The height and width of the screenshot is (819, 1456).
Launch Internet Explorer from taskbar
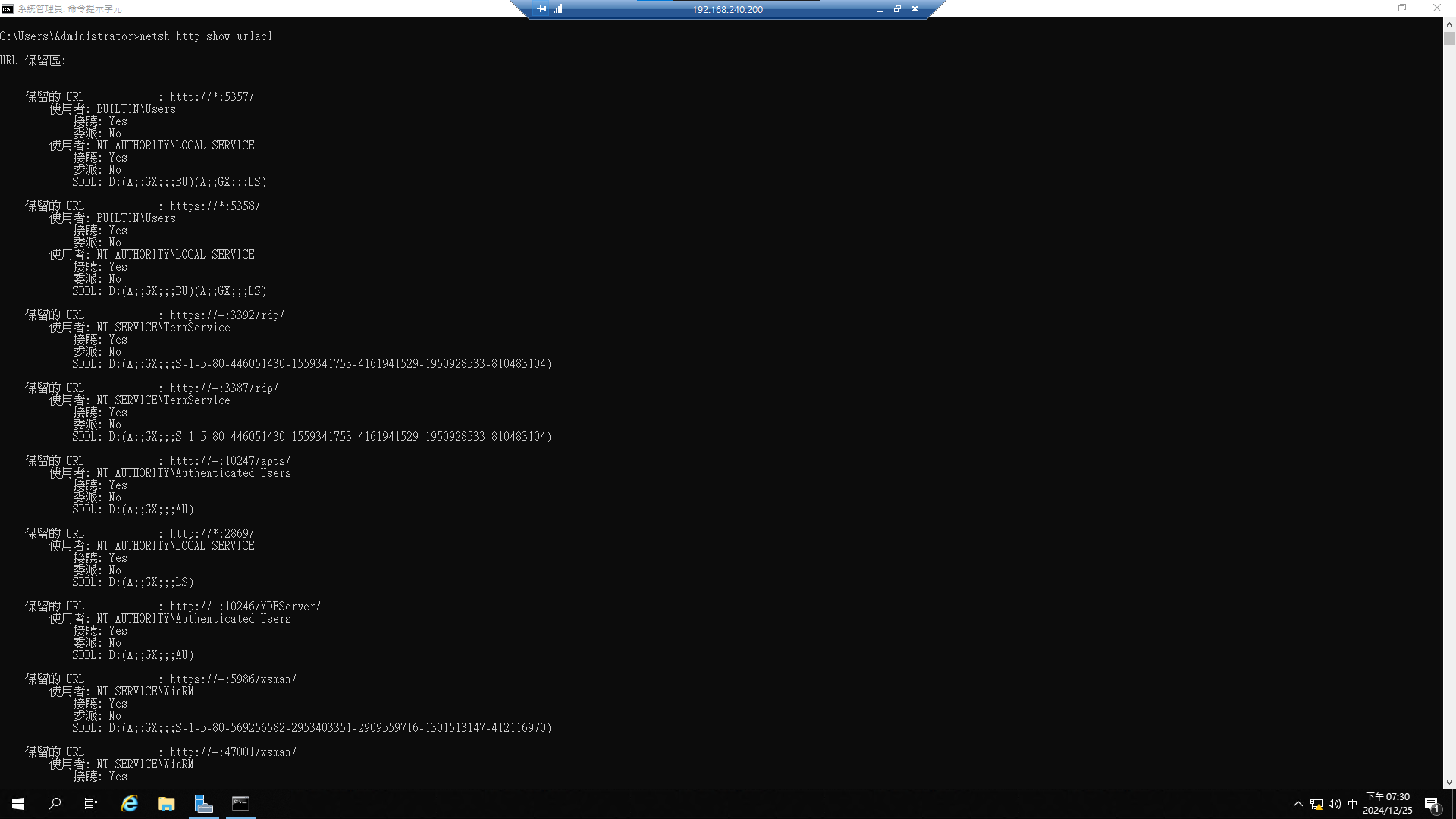[130, 804]
